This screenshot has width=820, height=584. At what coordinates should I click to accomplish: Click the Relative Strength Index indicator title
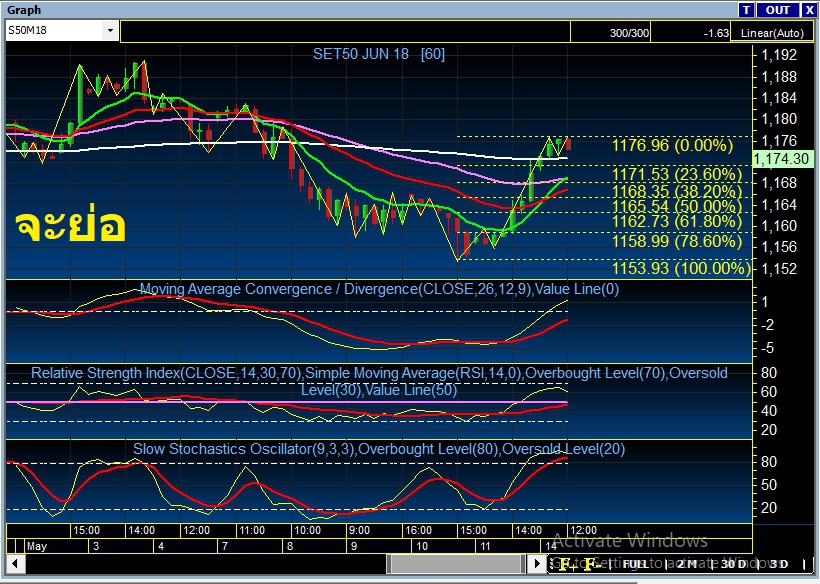click(x=379, y=381)
